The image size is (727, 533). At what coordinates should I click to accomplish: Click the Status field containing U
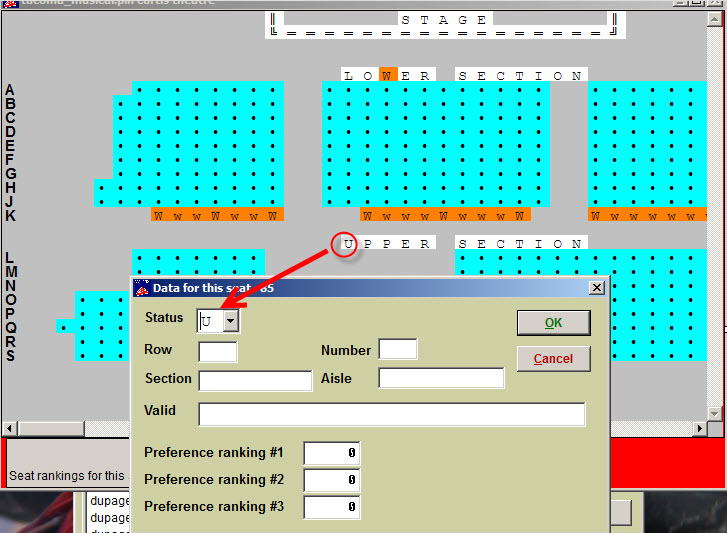tap(211, 321)
